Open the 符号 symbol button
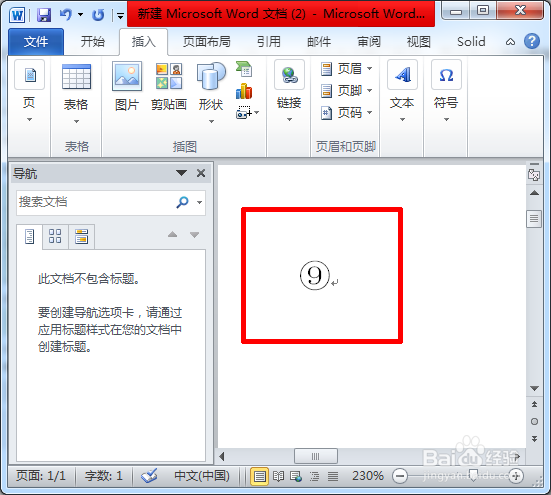The width and height of the screenshot is (551, 495). [446, 91]
